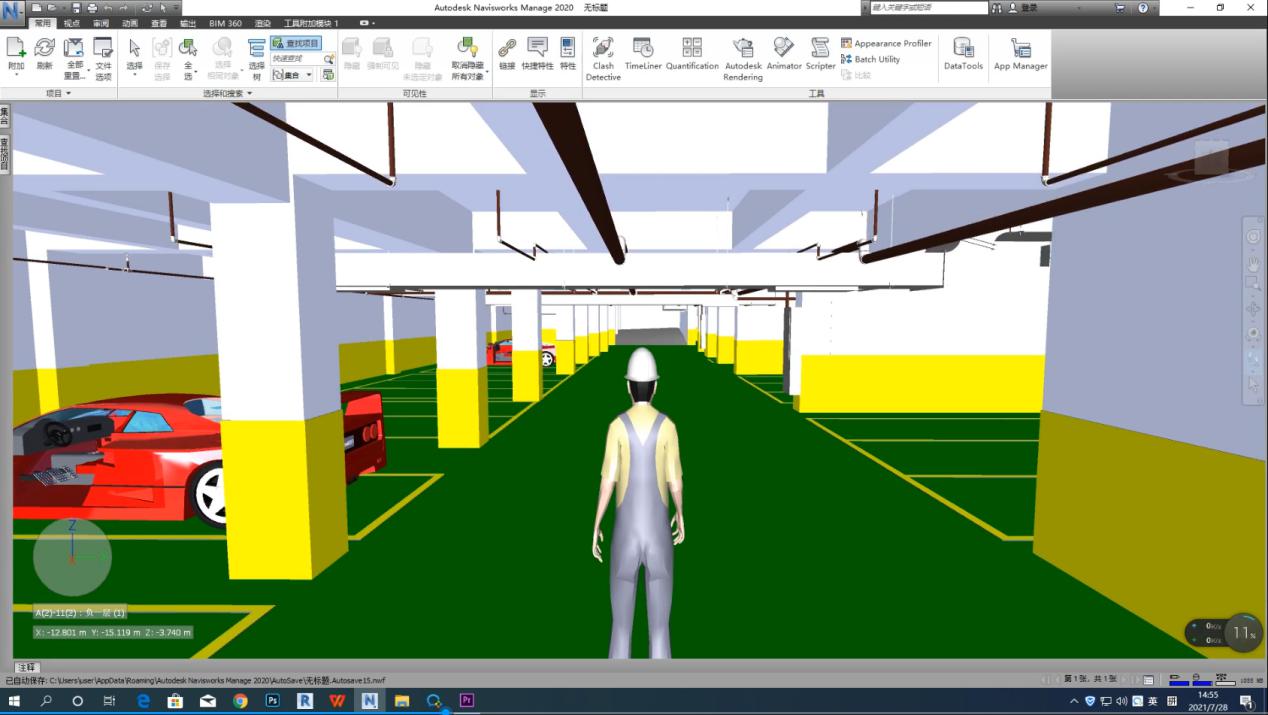This screenshot has height=715, width=1268.
Task: Click the 快速查找 quick find search field
Action: [296, 59]
